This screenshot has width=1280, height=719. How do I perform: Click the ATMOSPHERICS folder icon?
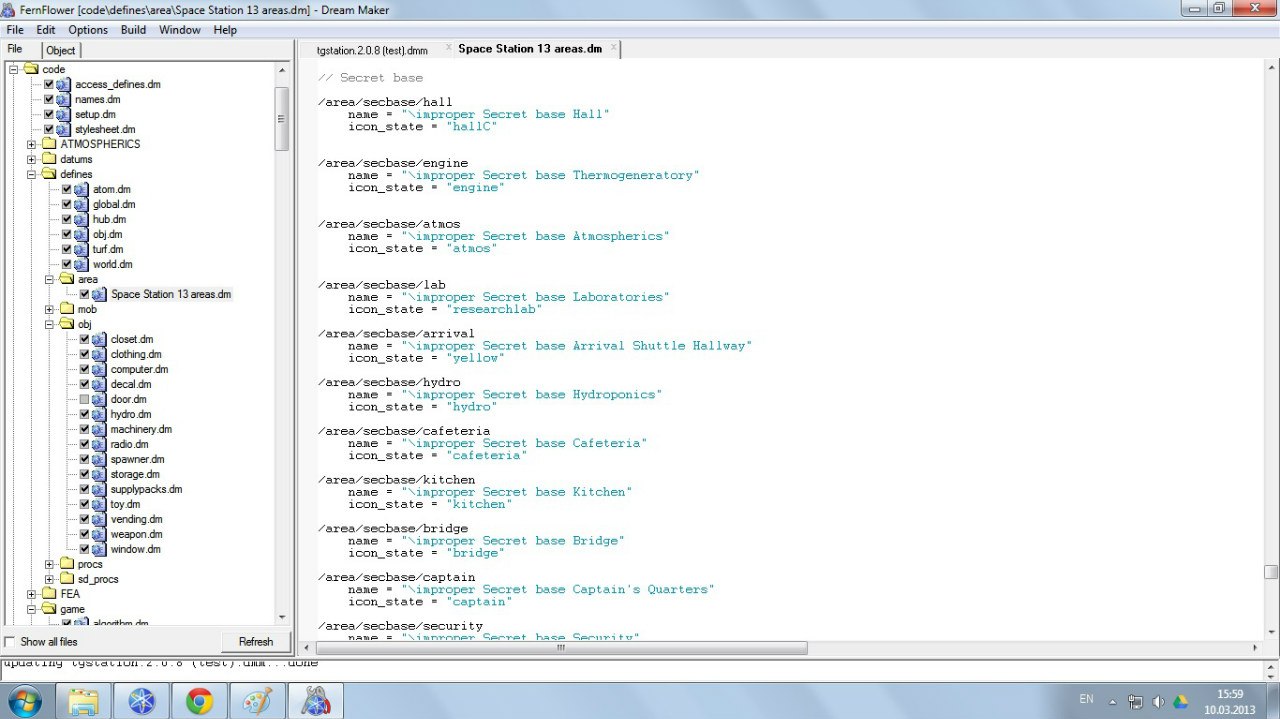pyautogui.click(x=49, y=144)
